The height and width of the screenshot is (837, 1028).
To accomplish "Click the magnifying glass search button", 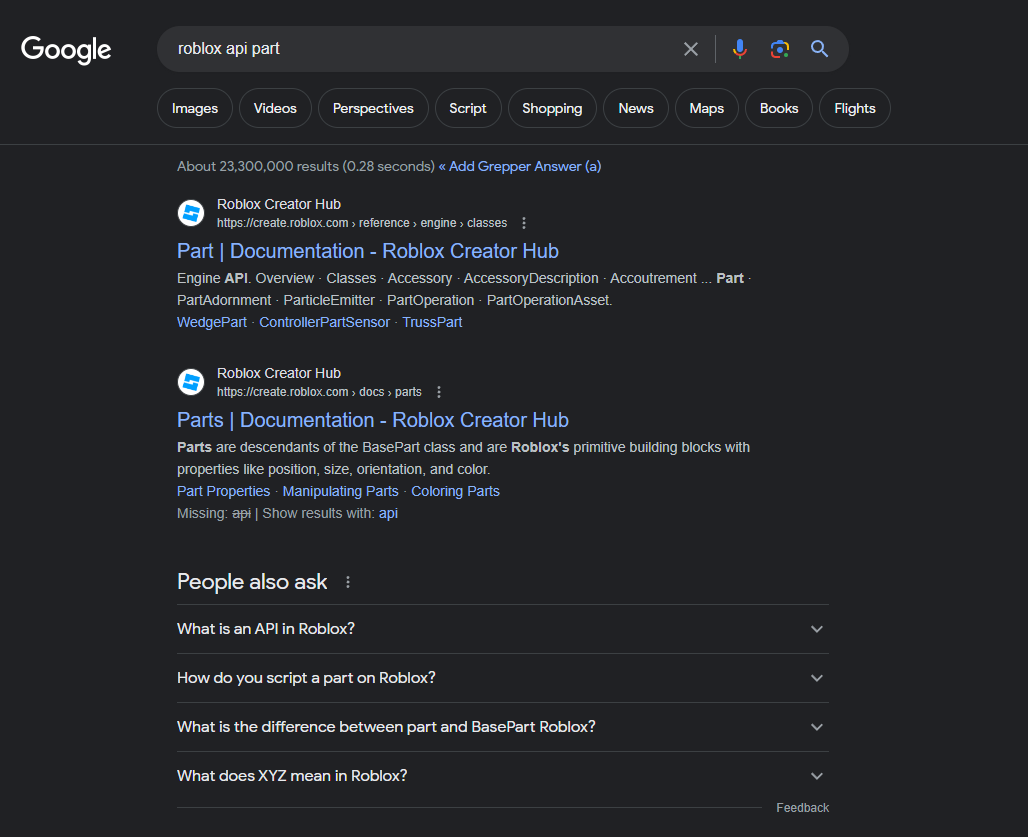I will pos(820,49).
